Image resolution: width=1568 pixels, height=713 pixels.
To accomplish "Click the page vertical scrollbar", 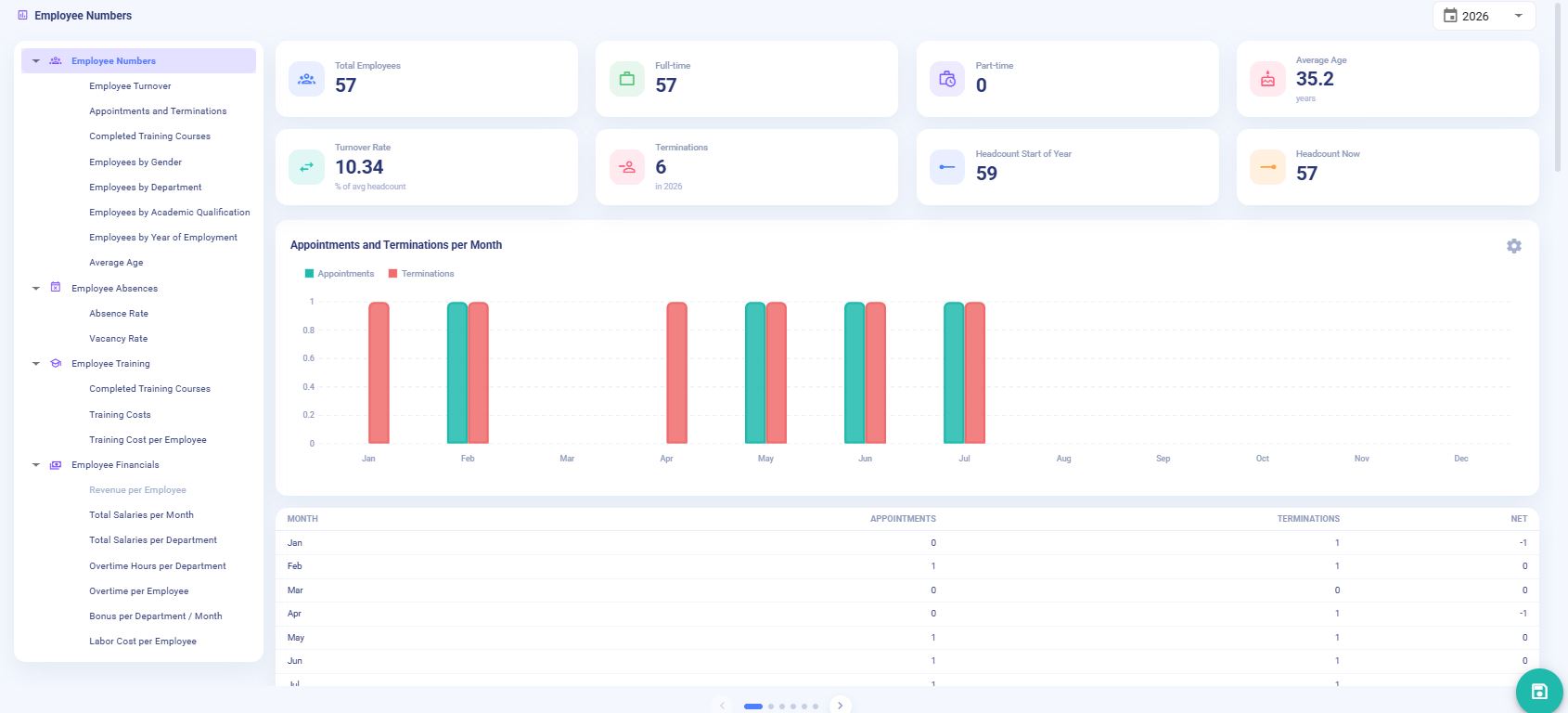I will pos(1558,88).
